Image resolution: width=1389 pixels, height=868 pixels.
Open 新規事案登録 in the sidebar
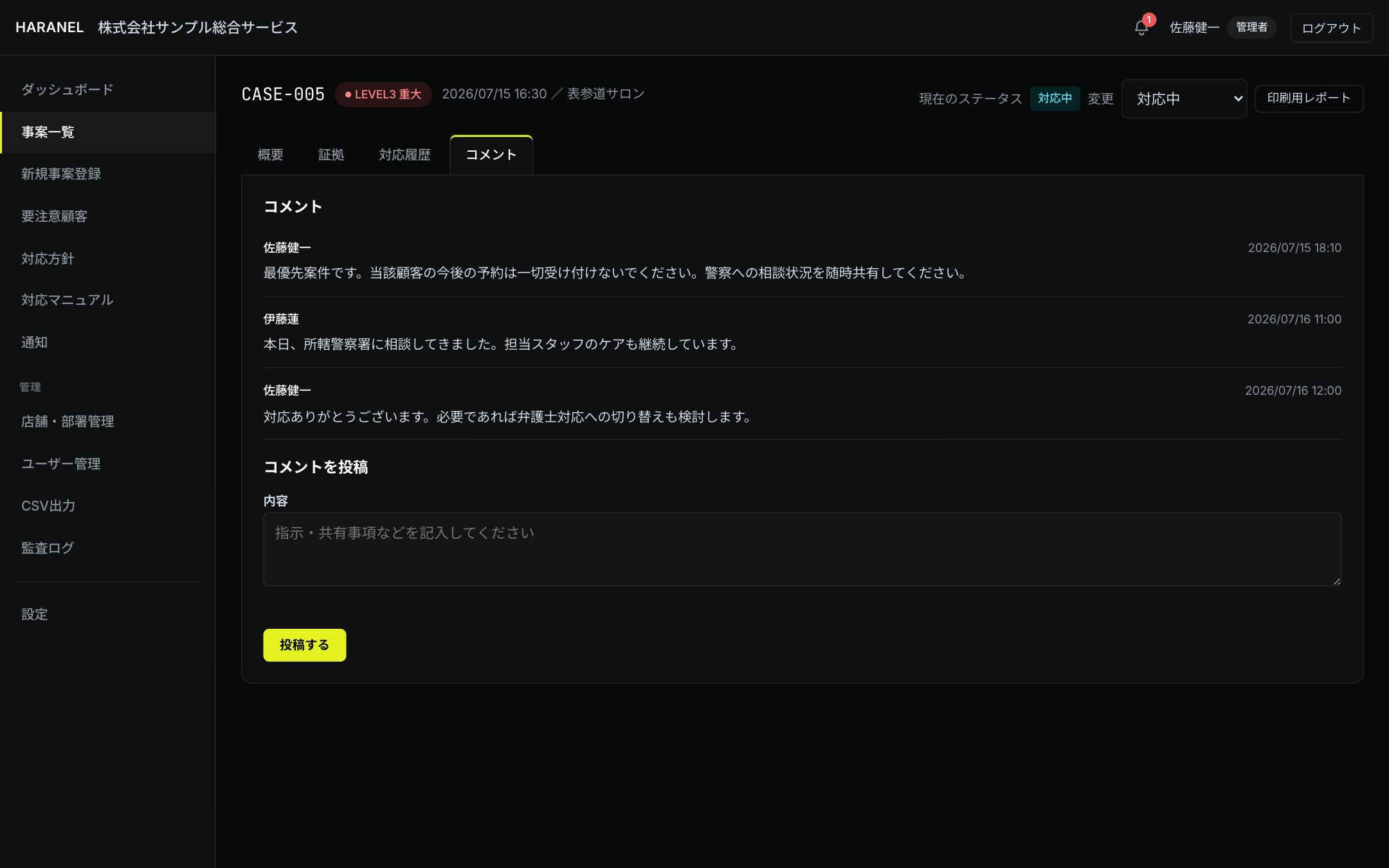107,174
